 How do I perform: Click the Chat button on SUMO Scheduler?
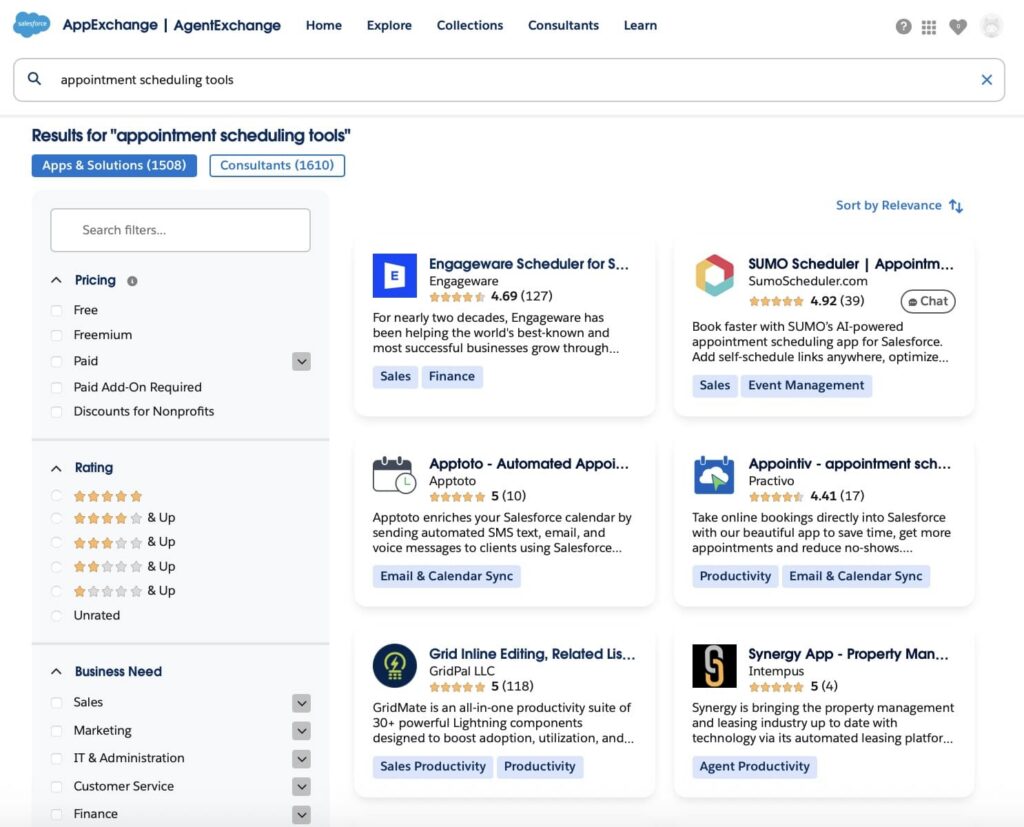coord(928,301)
